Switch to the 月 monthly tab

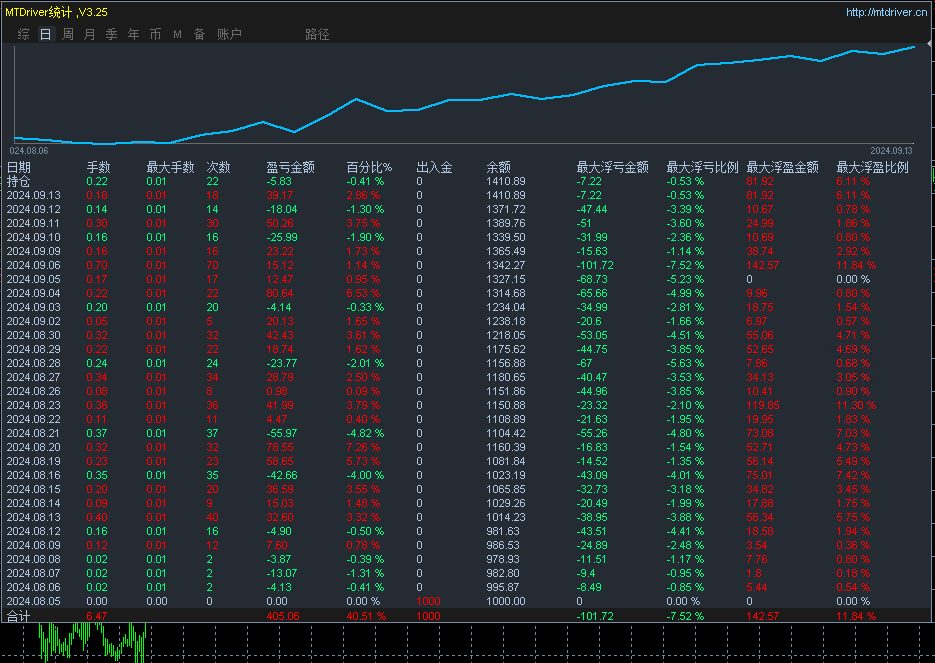click(x=90, y=34)
